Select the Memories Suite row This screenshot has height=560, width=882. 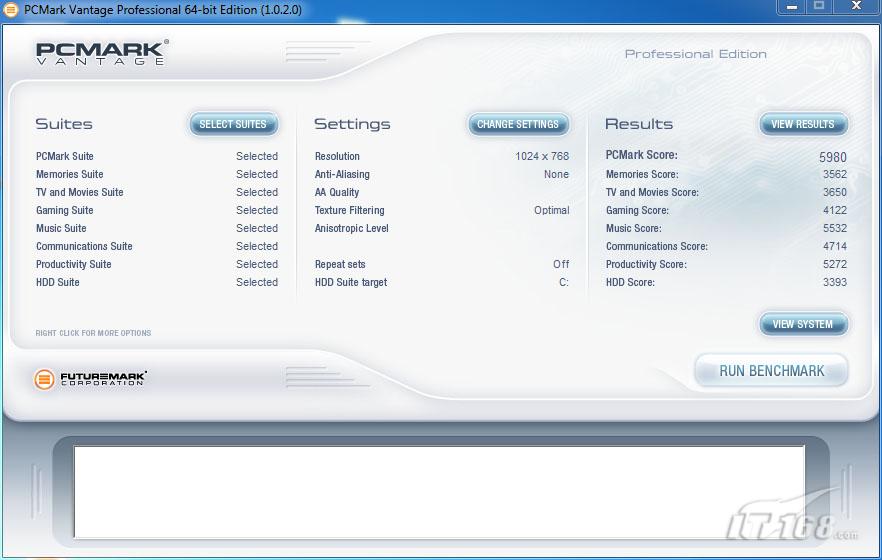coord(157,174)
